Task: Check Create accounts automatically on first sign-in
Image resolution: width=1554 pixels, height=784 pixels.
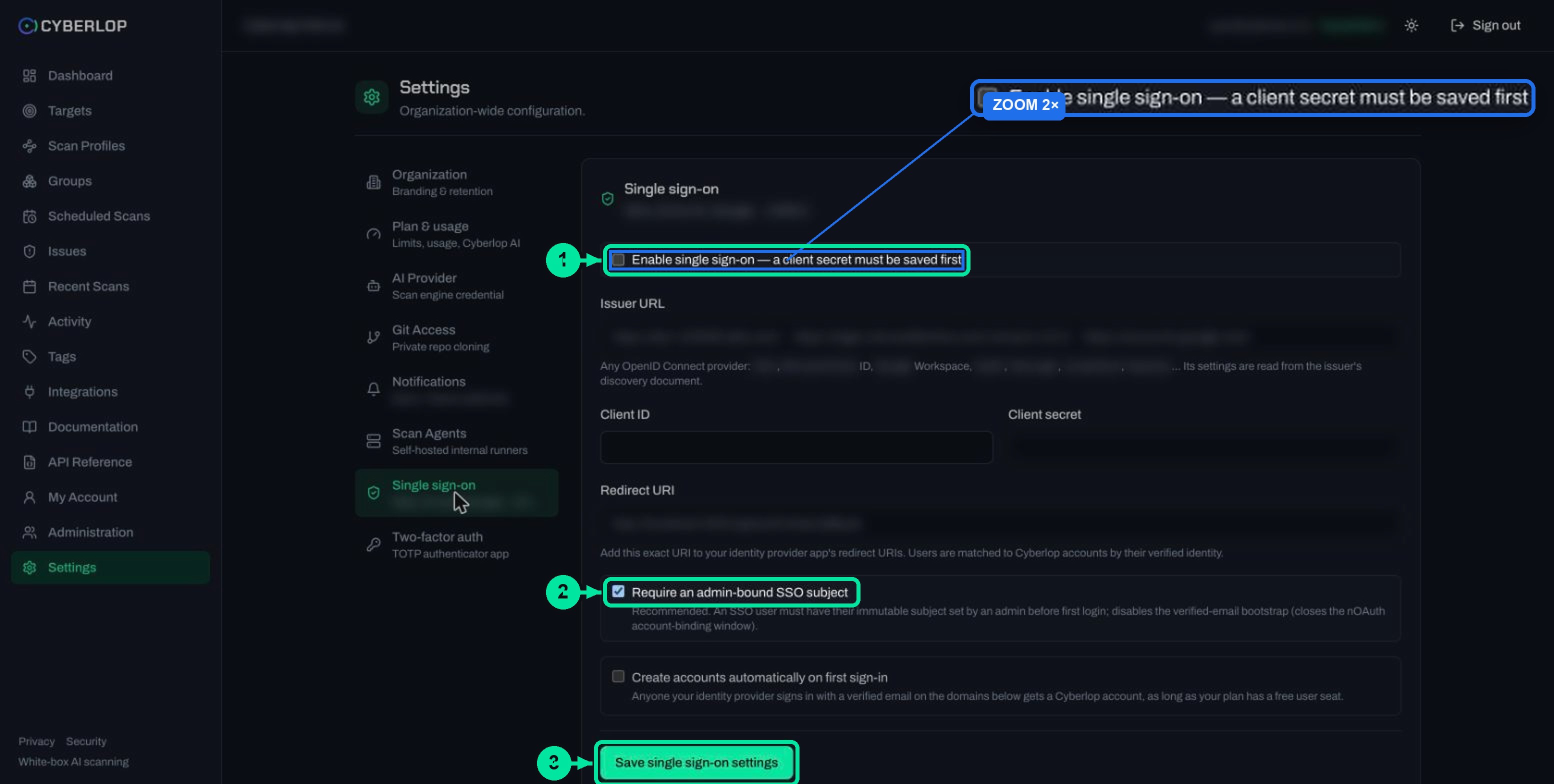Action: 618,676
